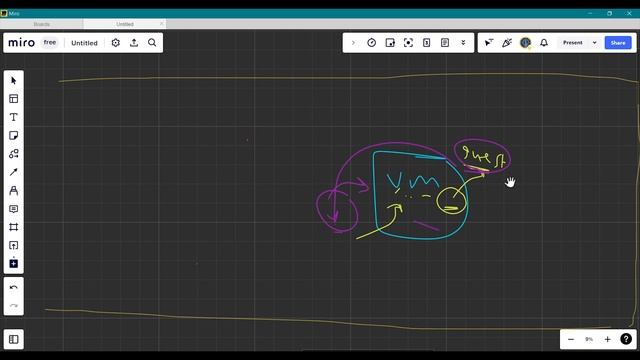The width and height of the screenshot is (640, 360).
Task: Open notifications bell
Action: tap(544, 43)
